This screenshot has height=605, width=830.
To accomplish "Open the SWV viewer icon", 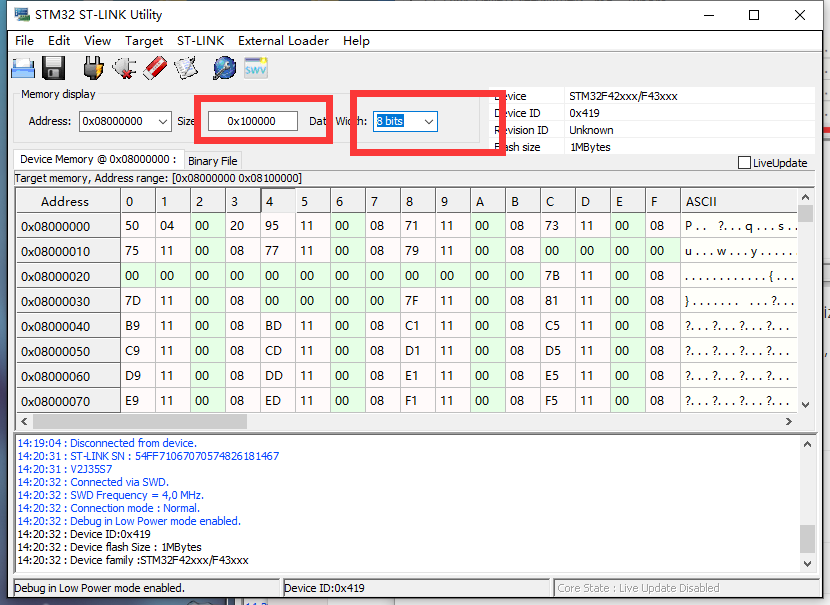I will [256, 68].
